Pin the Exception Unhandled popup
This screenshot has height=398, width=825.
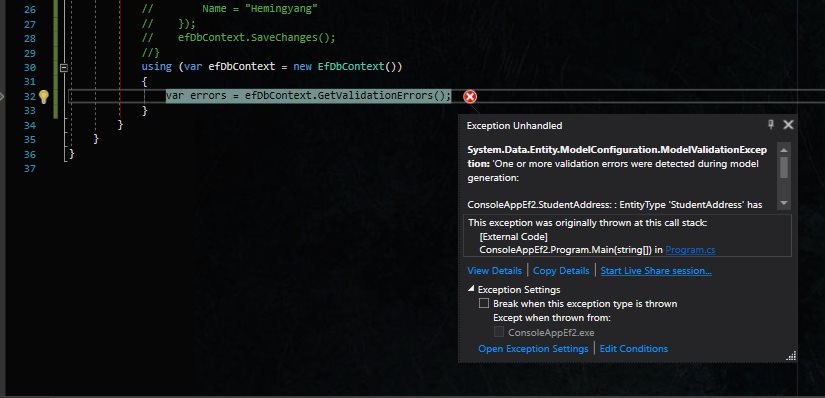[771, 125]
